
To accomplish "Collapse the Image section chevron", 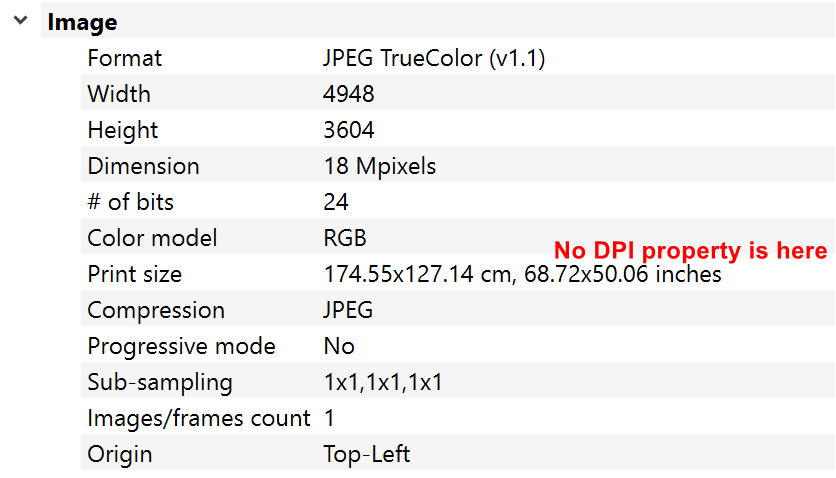I will click(x=21, y=21).
